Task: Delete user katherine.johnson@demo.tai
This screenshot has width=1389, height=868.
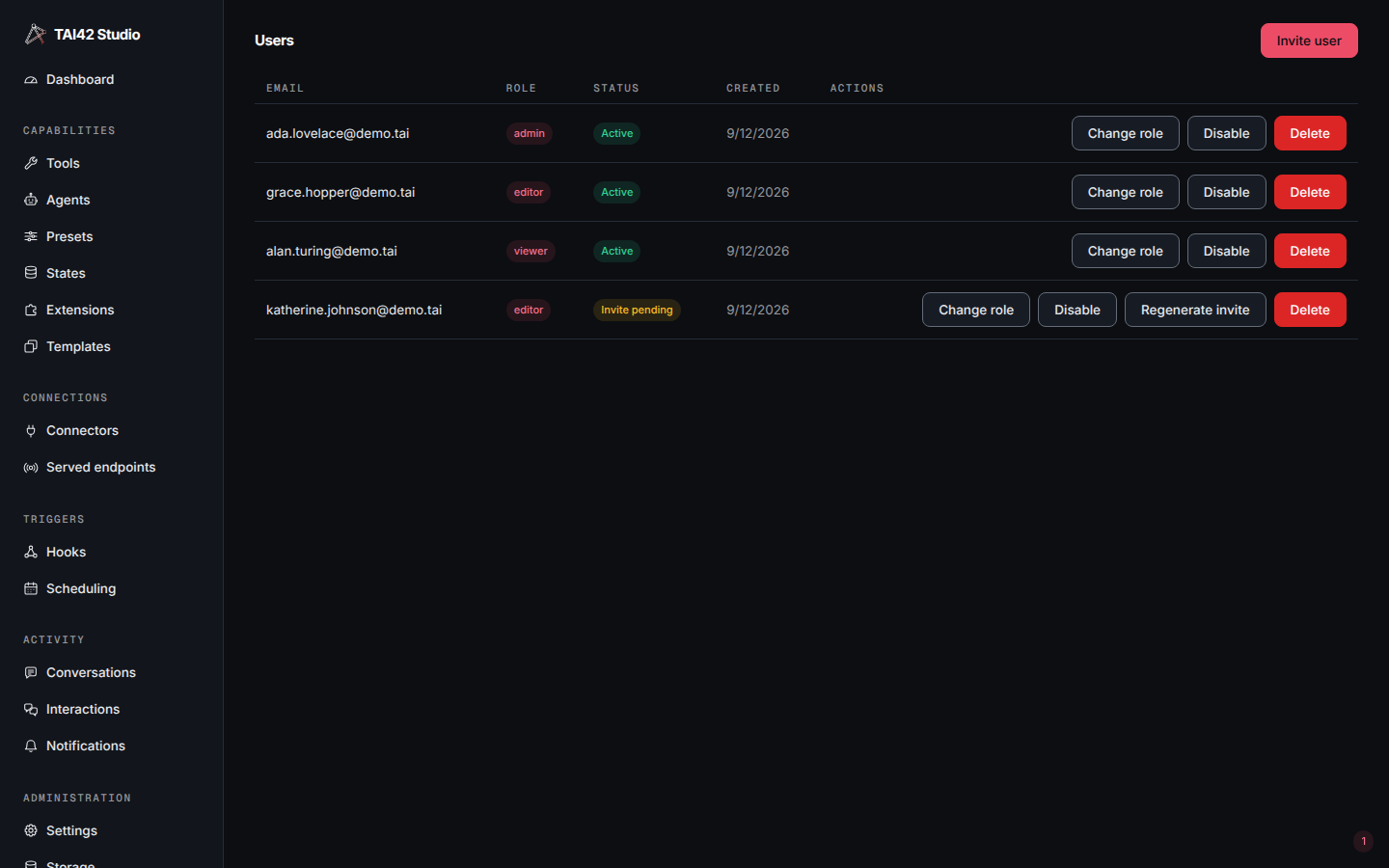Action: click(x=1310, y=310)
